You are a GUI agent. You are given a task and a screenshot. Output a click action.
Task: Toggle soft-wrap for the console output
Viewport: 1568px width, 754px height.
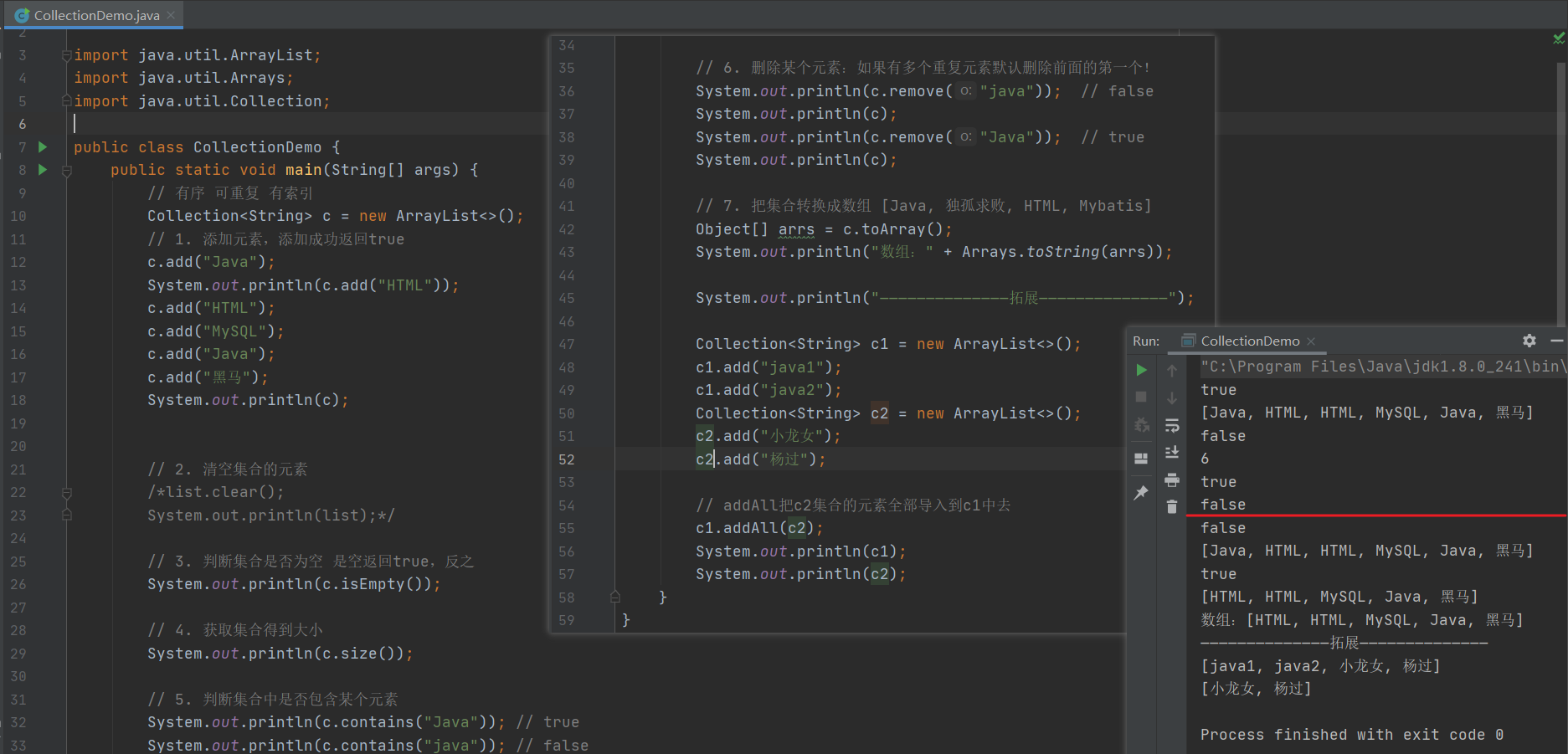1172,425
